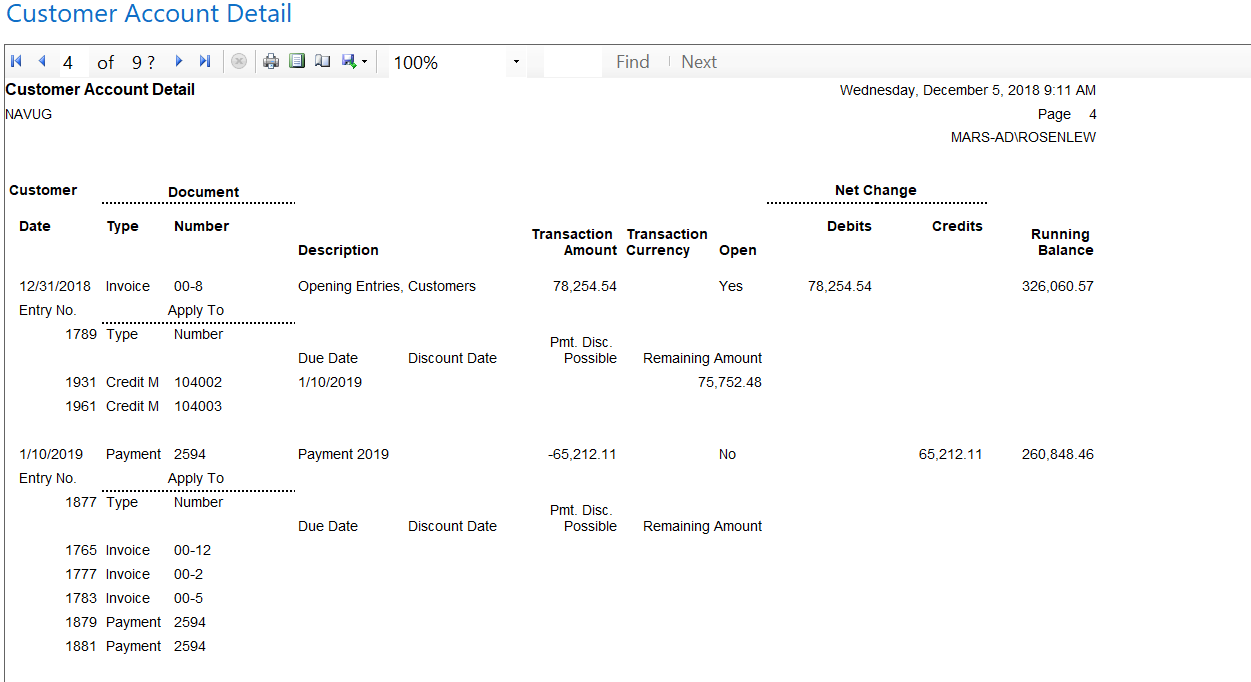Image resolution: width=1251 pixels, height=682 pixels.
Task: Jump to the last report page
Action: click(205, 62)
